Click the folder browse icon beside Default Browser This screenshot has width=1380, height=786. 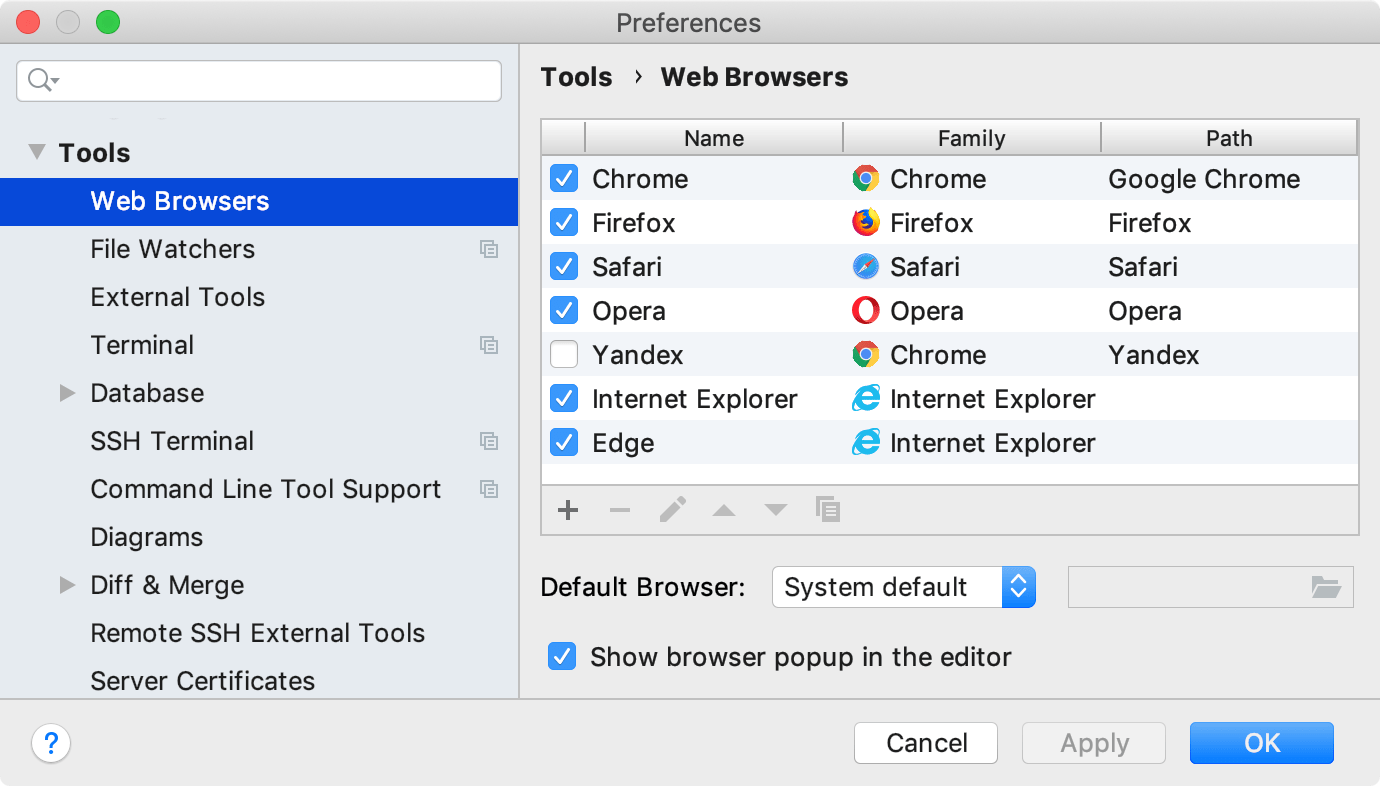[1326, 587]
